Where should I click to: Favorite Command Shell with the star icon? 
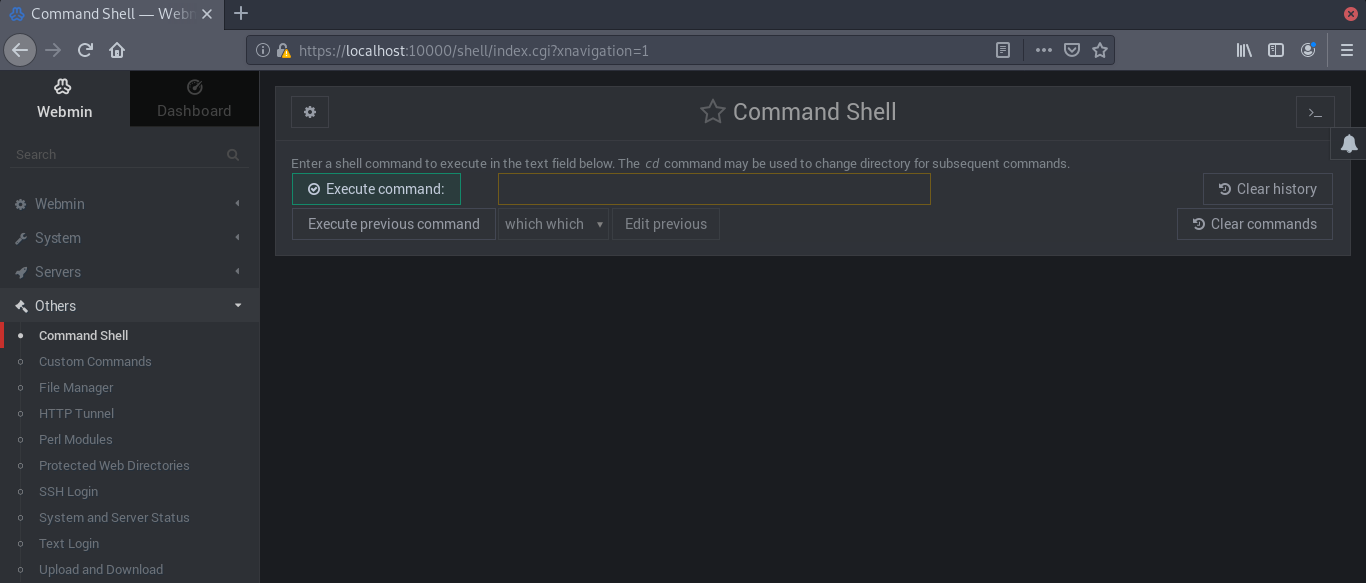pyautogui.click(x=712, y=112)
